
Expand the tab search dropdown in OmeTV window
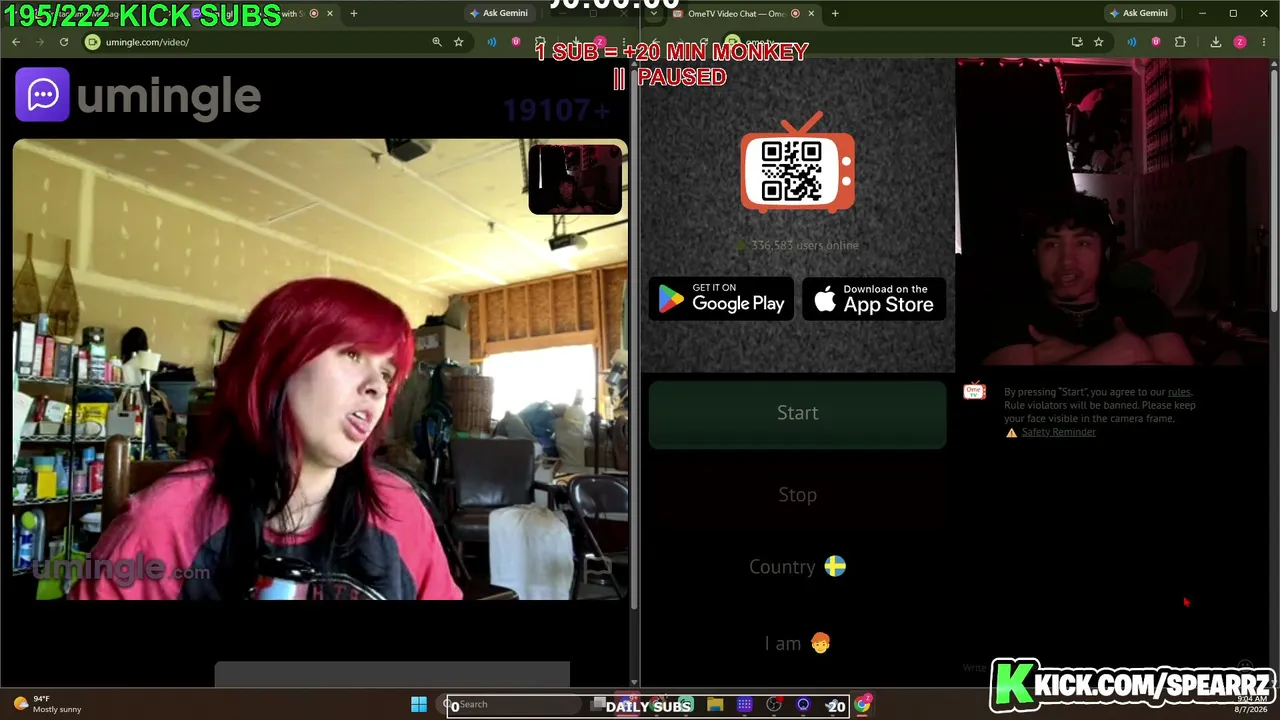[653, 14]
